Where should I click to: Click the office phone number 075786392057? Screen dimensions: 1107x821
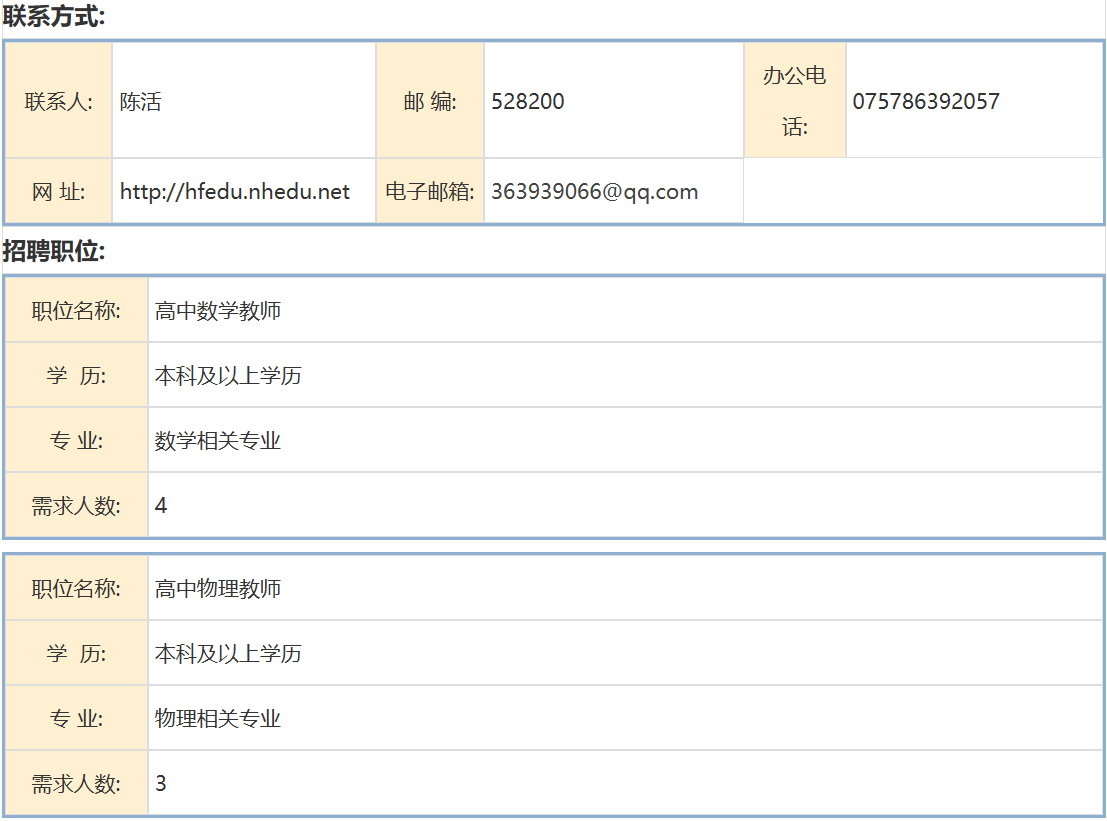926,101
